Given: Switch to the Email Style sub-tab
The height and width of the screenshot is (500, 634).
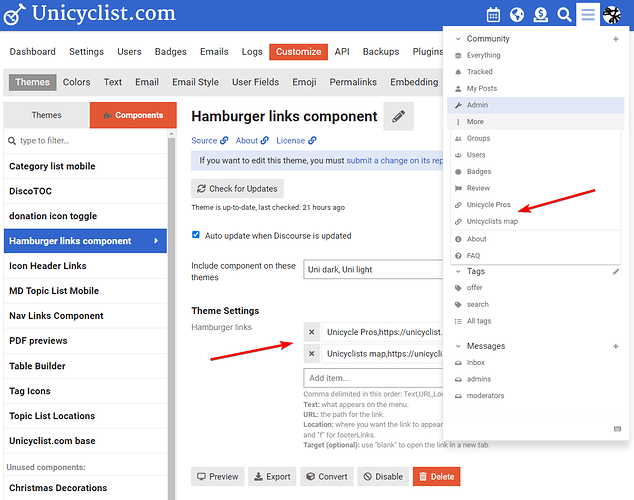Looking at the screenshot, I should point(195,82).
